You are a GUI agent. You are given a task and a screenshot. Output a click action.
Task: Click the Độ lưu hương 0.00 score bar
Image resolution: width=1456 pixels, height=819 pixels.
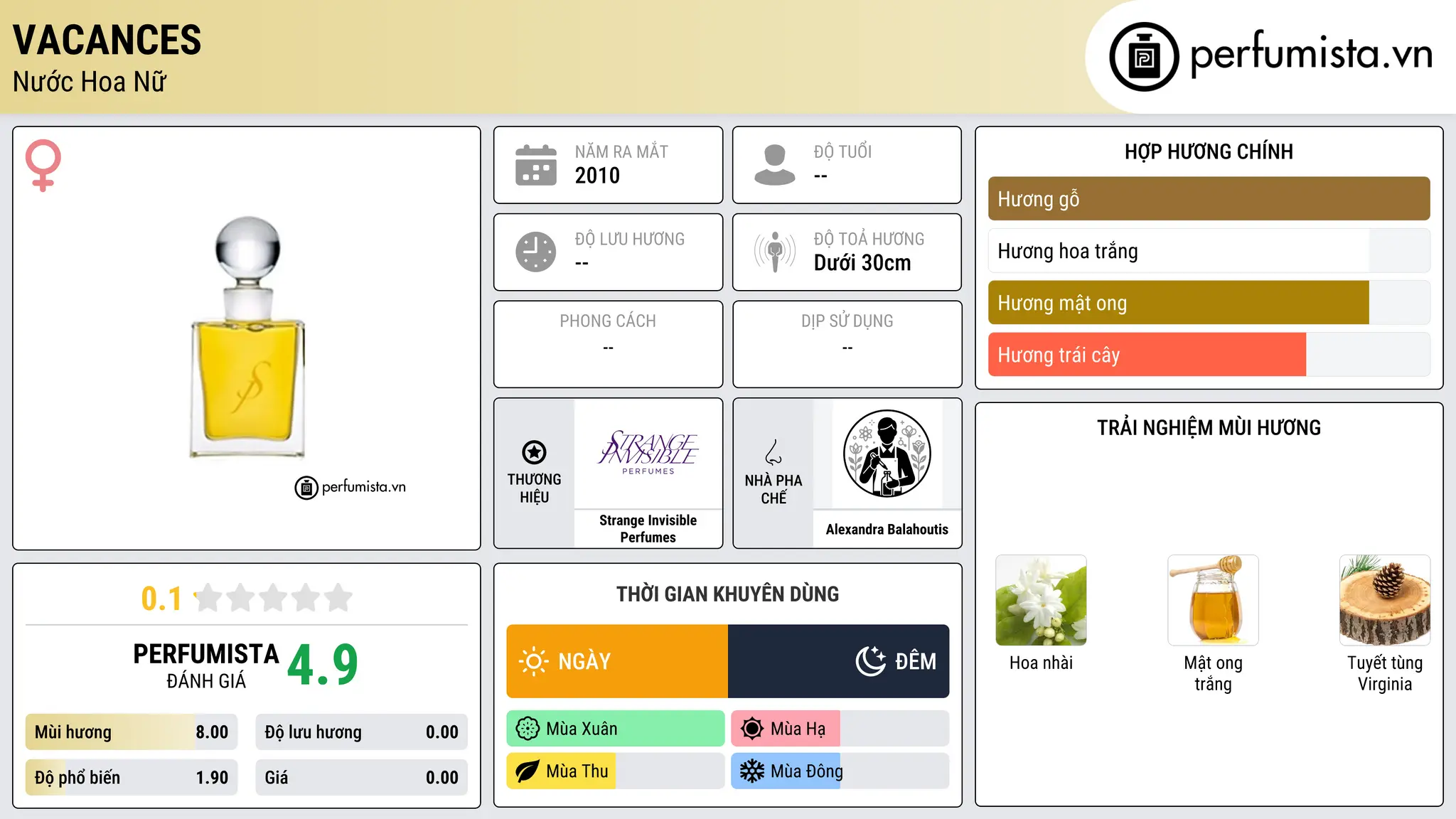[x=362, y=732]
